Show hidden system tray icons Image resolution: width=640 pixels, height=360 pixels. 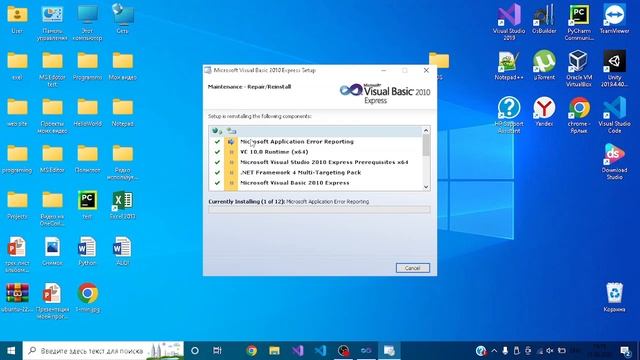494,351
